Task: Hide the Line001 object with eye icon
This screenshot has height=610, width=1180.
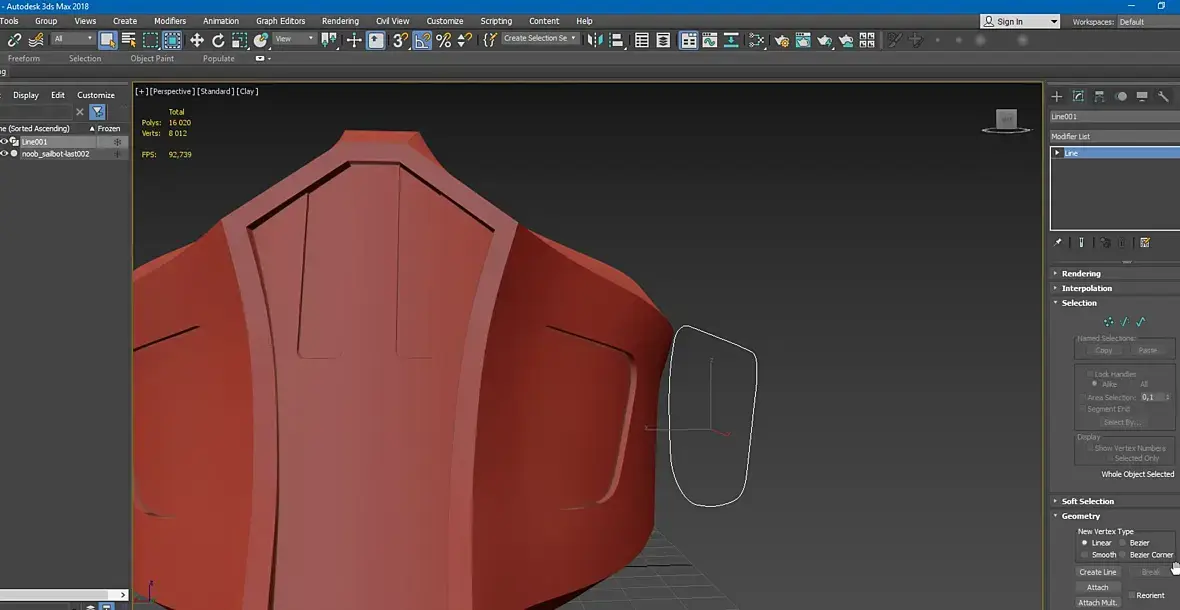Action: 4,142
